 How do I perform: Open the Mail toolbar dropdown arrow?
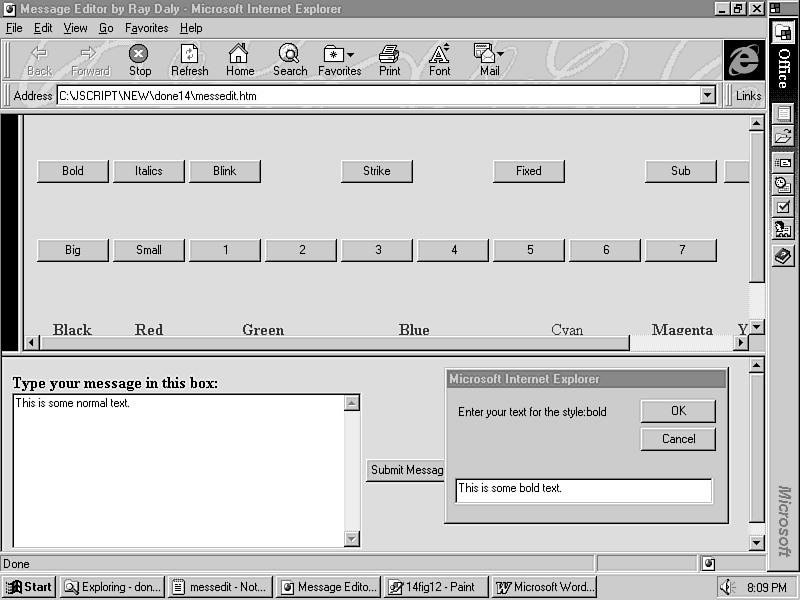click(500, 54)
